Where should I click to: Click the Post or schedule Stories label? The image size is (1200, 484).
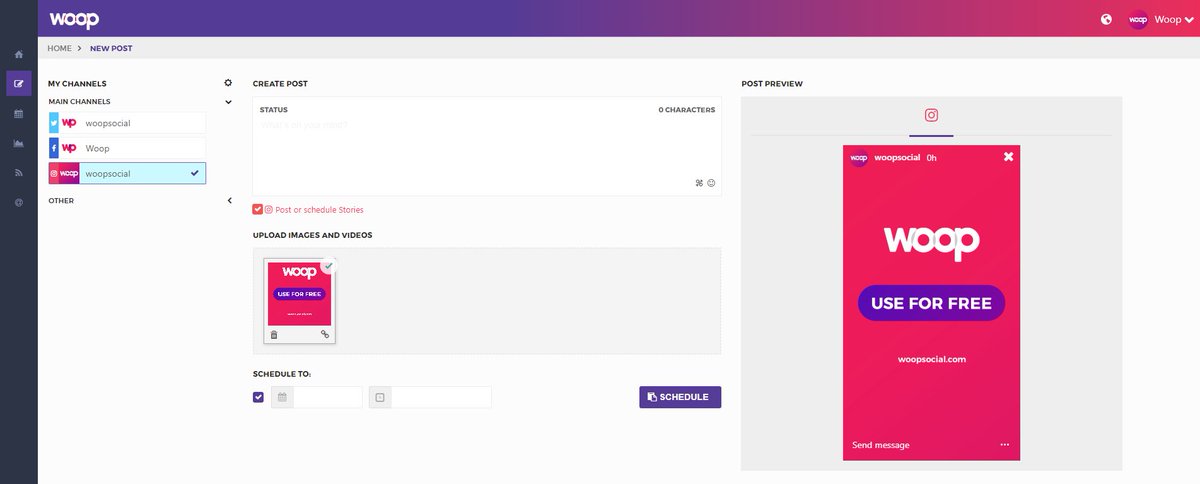[x=319, y=210]
